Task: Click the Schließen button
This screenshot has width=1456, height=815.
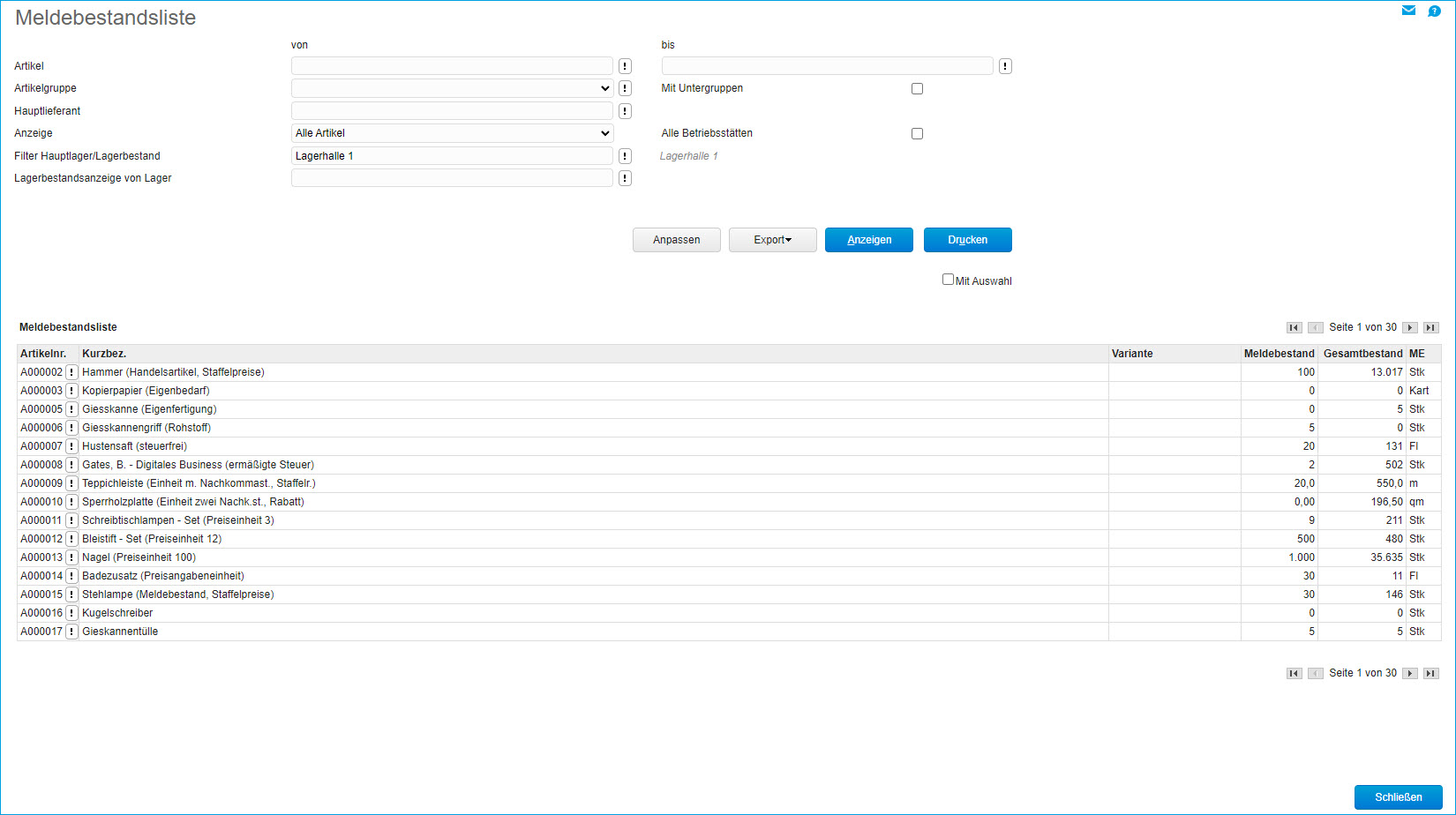Action: [x=1399, y=797]
